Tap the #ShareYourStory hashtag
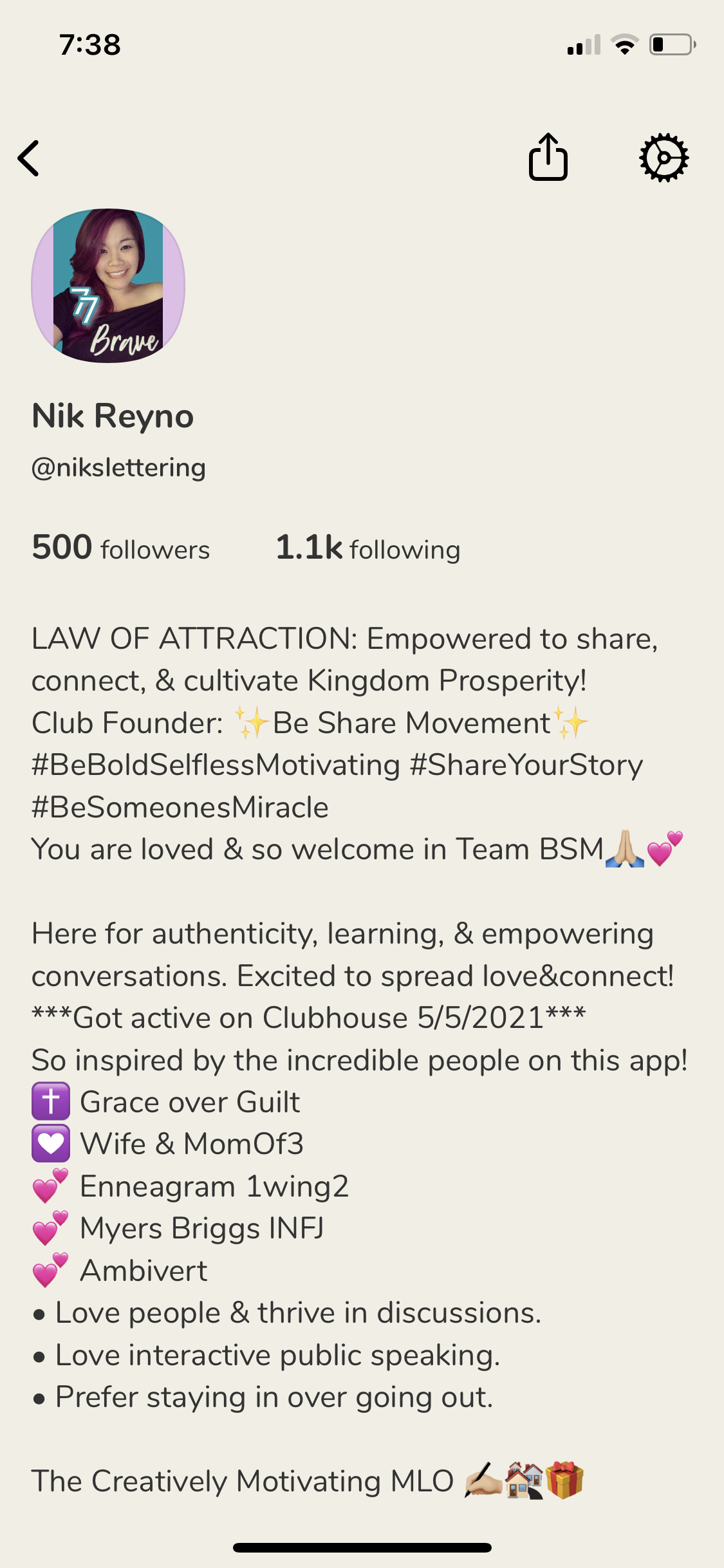724x1568 pixels. click(526, 765)
